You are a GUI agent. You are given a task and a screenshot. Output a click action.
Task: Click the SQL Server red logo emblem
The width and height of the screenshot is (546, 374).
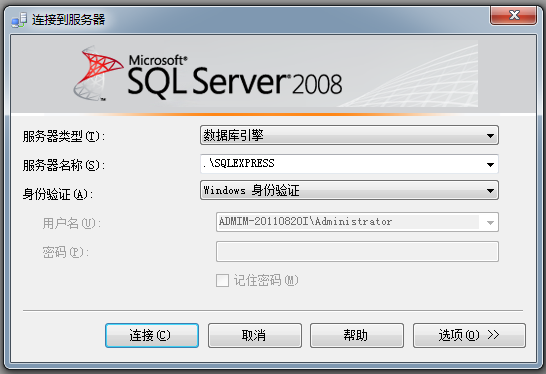(98, 73)
